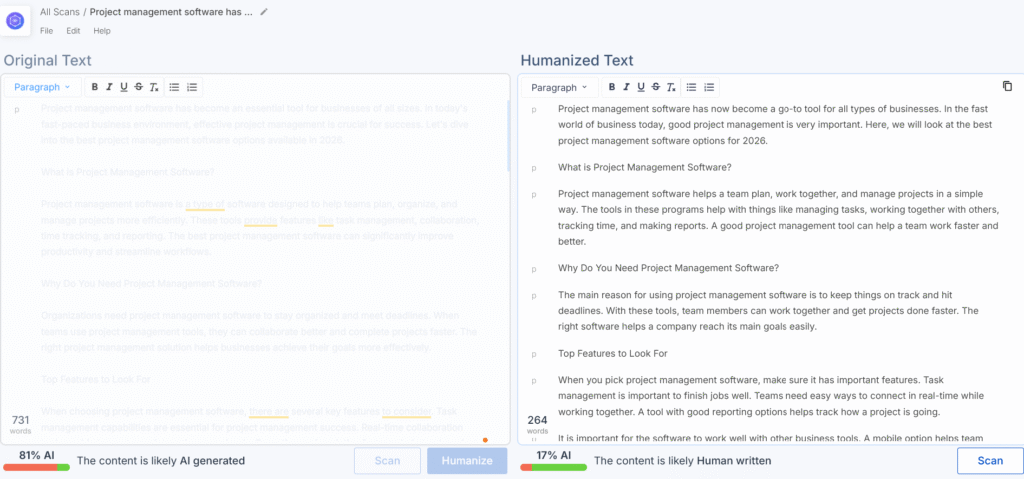Click the pencil icon to rename scan

[x=264, y=12]
